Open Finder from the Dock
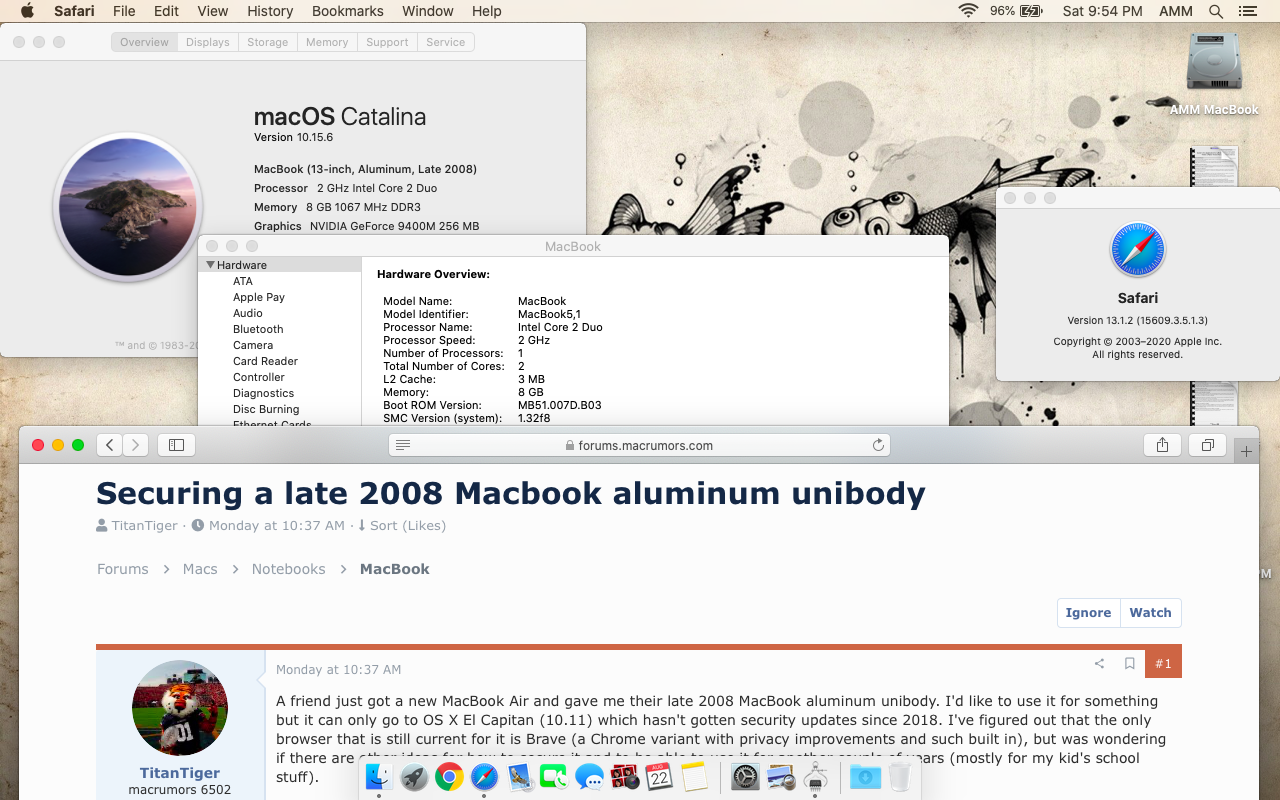Image resolution: width=1280 pixels, height=800 pixels. pyautogui.click(x=379, y=776)
